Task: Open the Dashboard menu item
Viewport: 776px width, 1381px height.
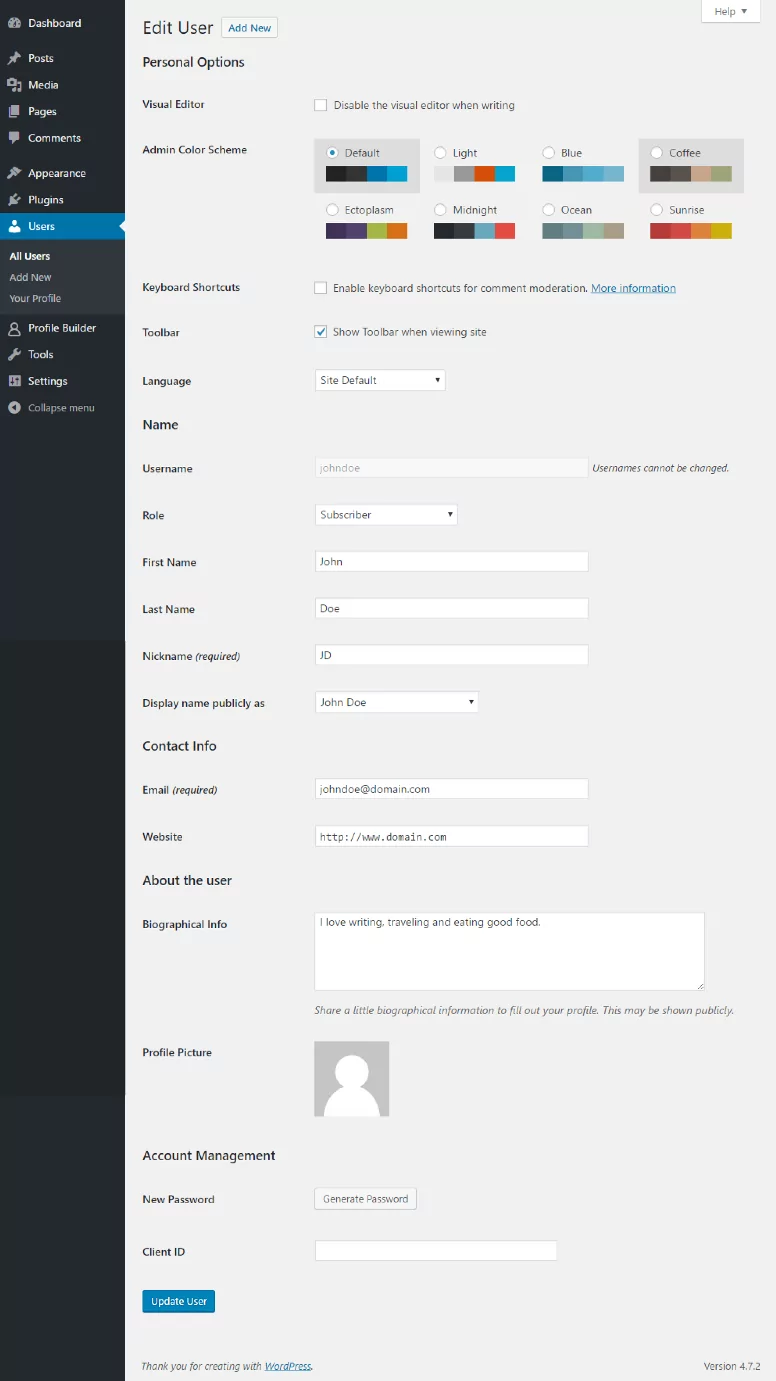Action: (x=62, y=23)
